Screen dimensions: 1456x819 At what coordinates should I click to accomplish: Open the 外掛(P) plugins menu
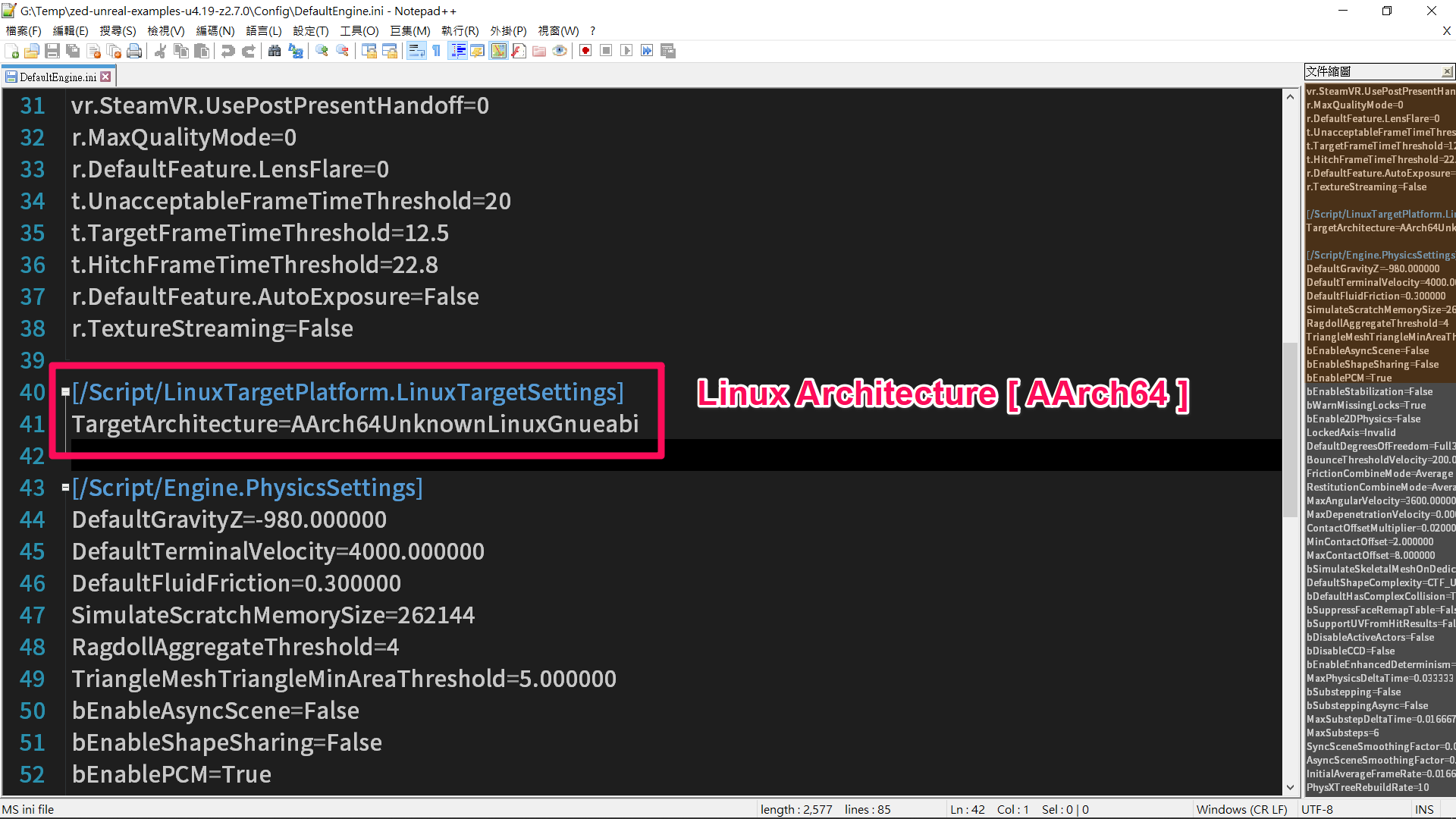(x=509, y=31)
